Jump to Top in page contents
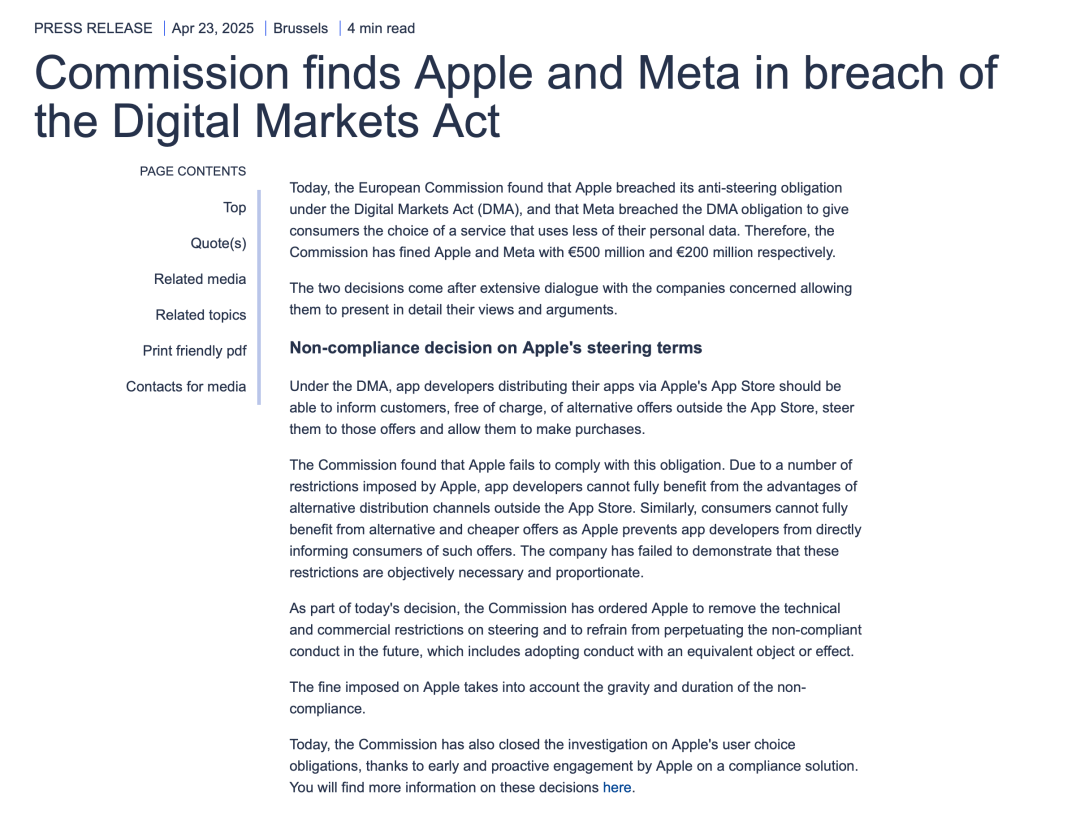Screen dimensions: 1080x816 coord(234,208)
